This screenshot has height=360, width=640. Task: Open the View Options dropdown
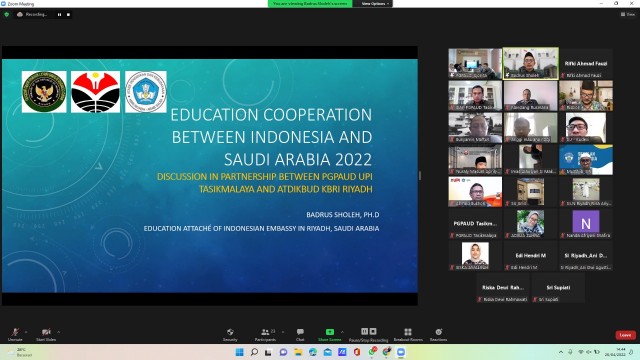pyautogui.click(x=375, y=4)
